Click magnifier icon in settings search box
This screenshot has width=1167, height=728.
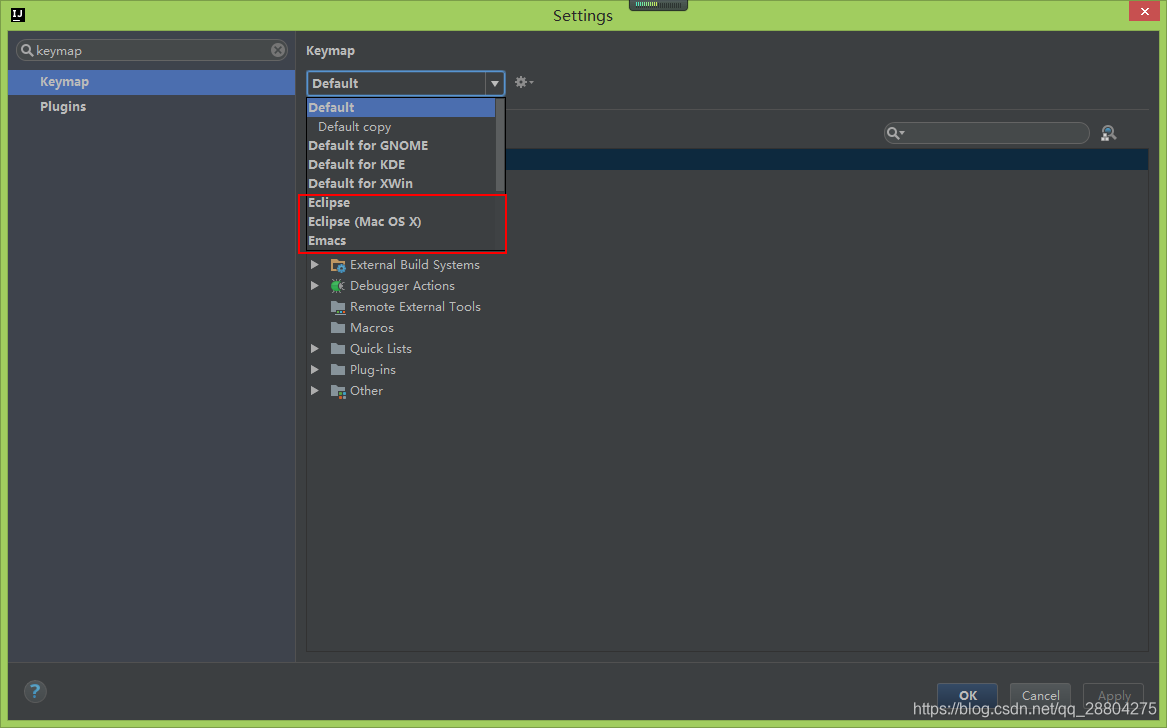[x=27, y=50]
